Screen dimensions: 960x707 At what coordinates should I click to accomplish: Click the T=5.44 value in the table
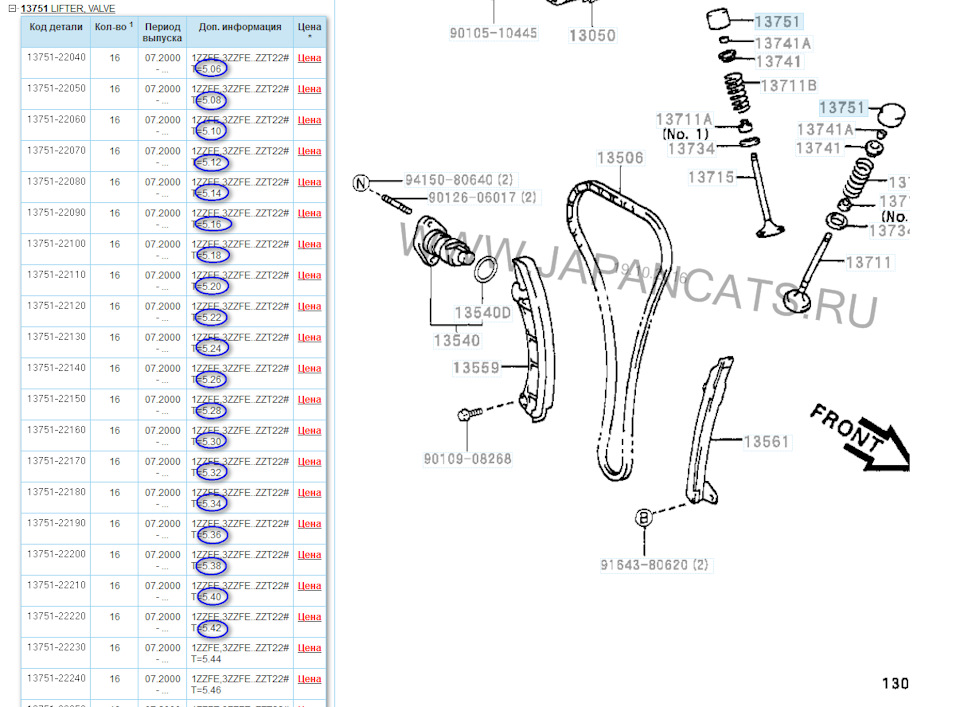206,659
